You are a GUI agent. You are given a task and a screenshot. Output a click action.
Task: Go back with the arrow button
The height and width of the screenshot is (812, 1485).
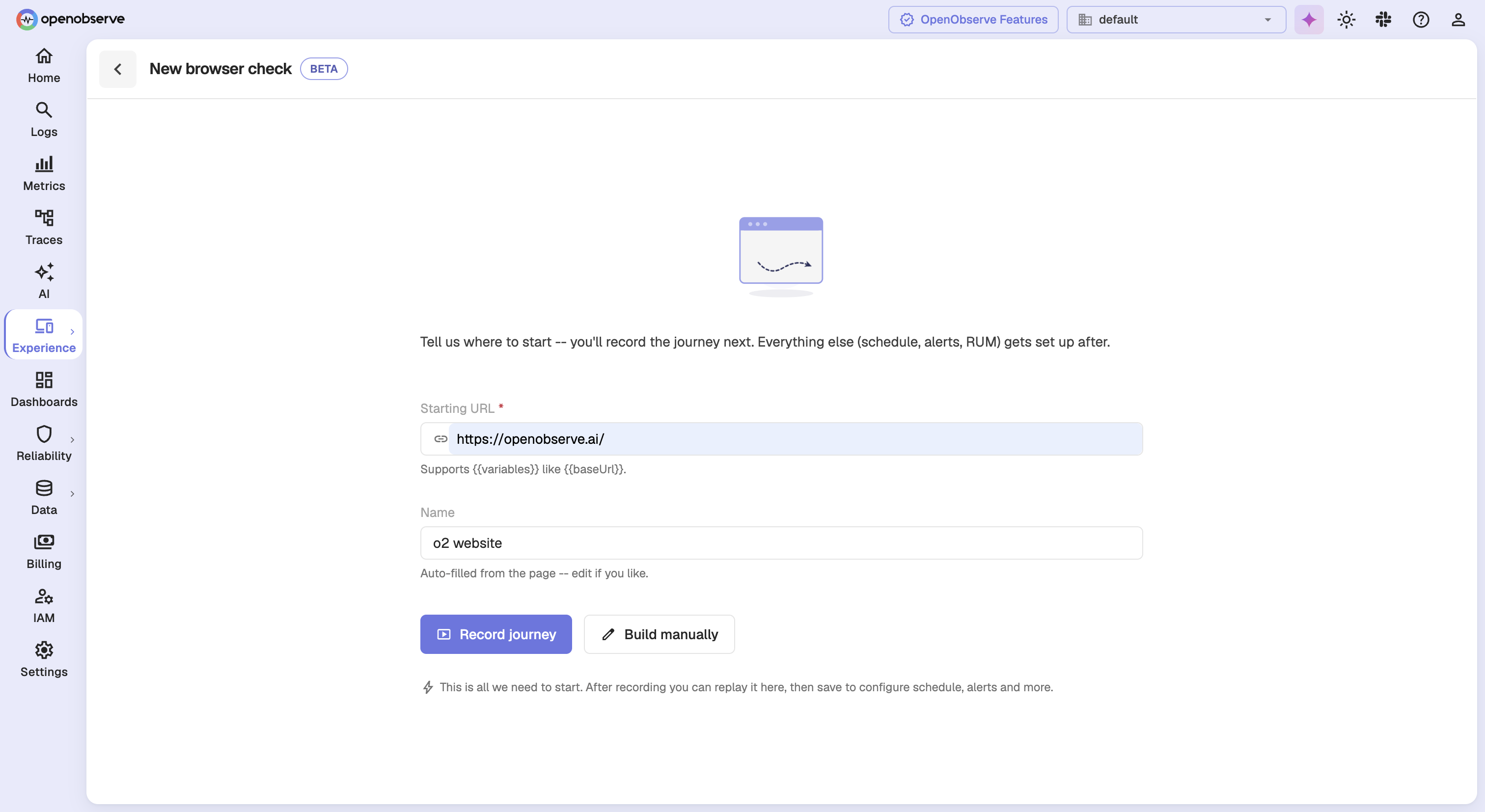[117, 69]
